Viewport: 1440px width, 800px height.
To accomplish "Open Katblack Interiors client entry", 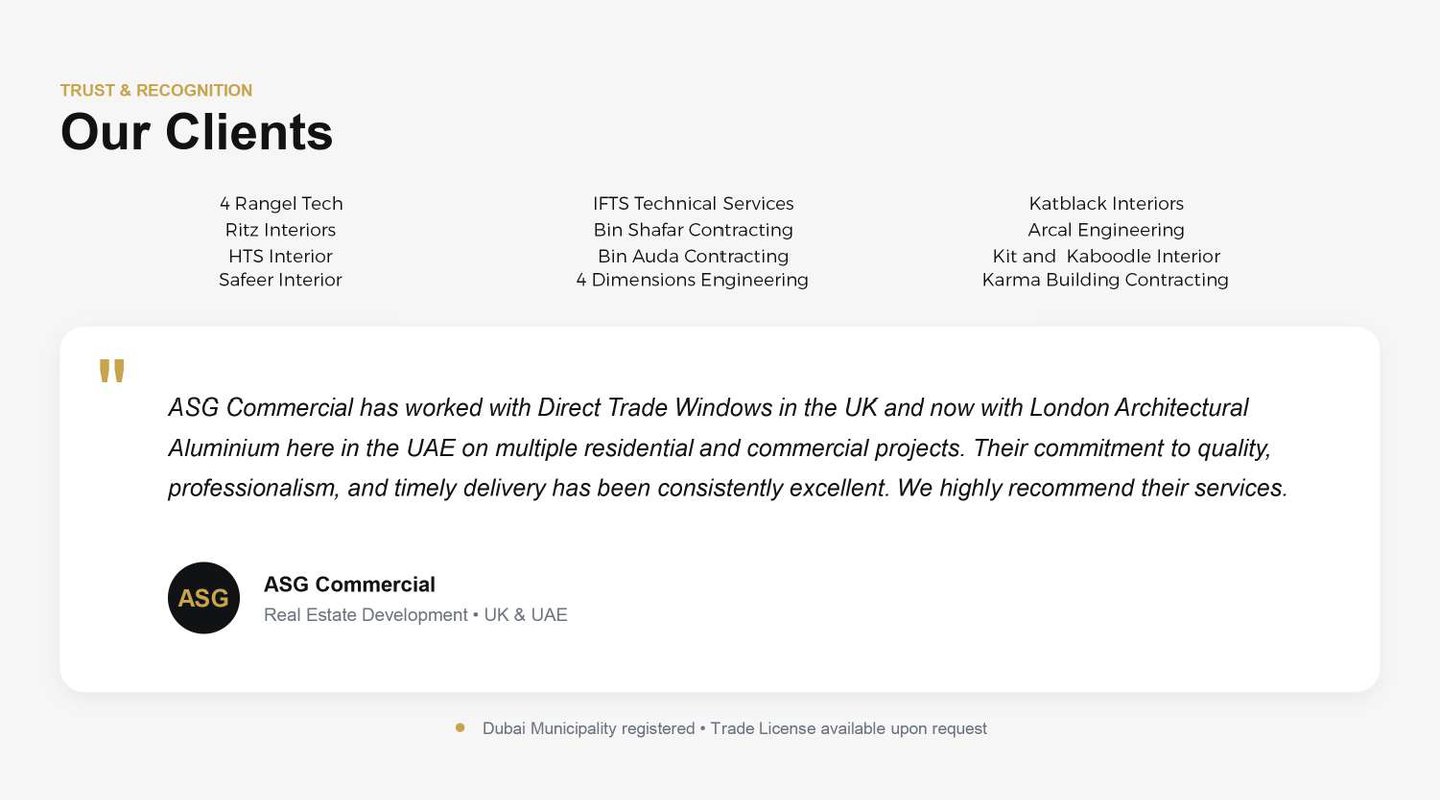I will (1106, 204).
